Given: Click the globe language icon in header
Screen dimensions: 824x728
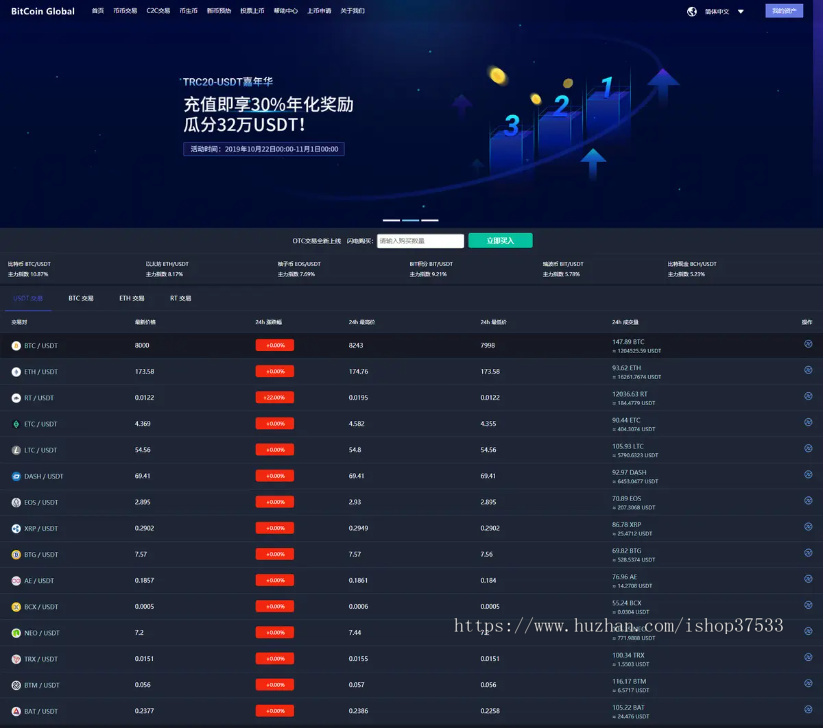Looking at the screenshot, I should 692,12.
